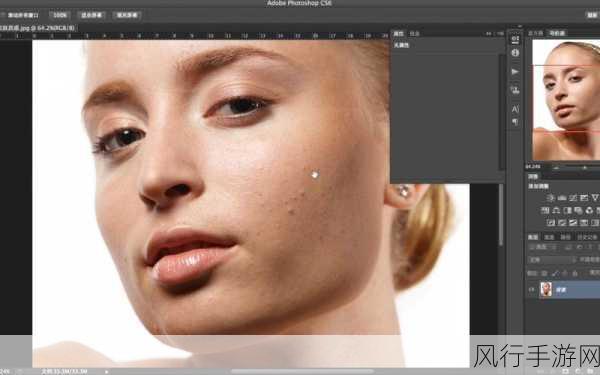Switch to the Info tab
600x375 pixels.
coord(414,34)
